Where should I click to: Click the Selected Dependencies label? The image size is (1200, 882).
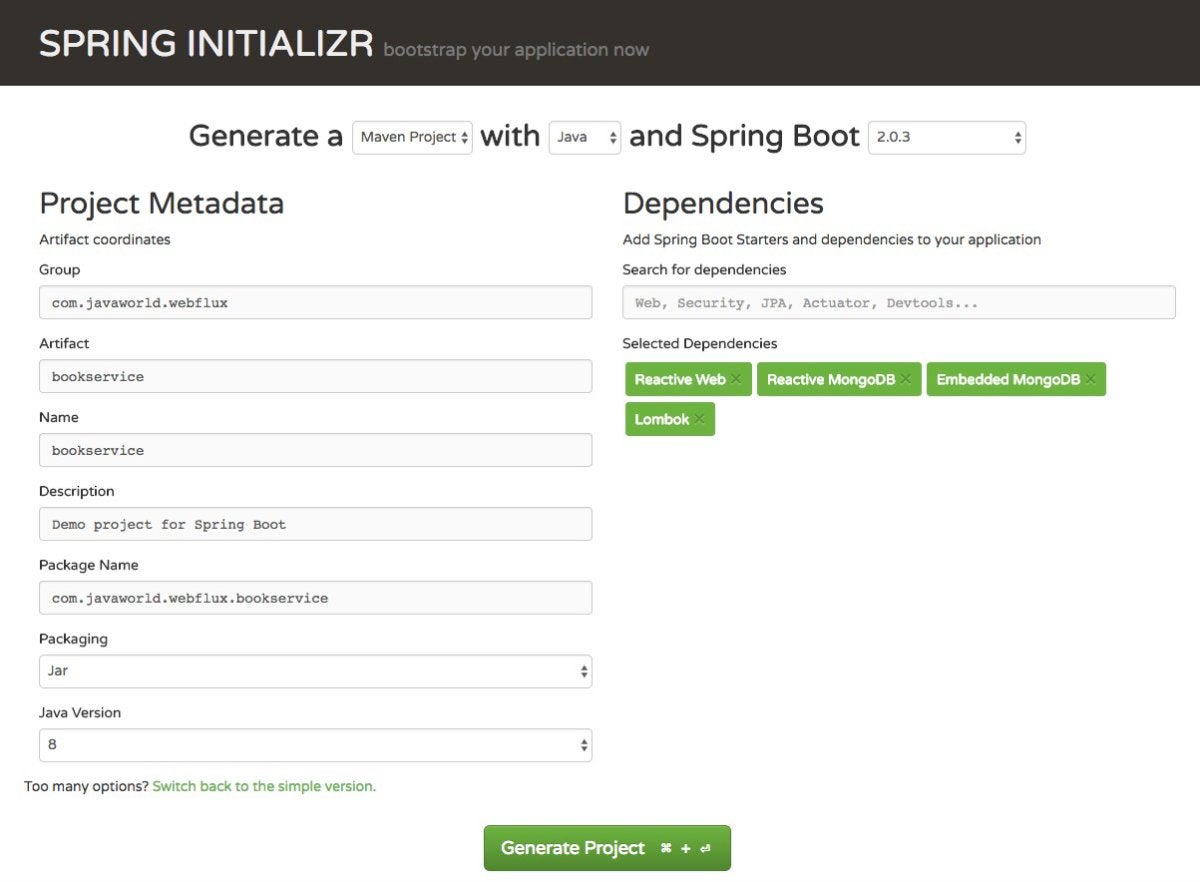[x=700, y=343]
